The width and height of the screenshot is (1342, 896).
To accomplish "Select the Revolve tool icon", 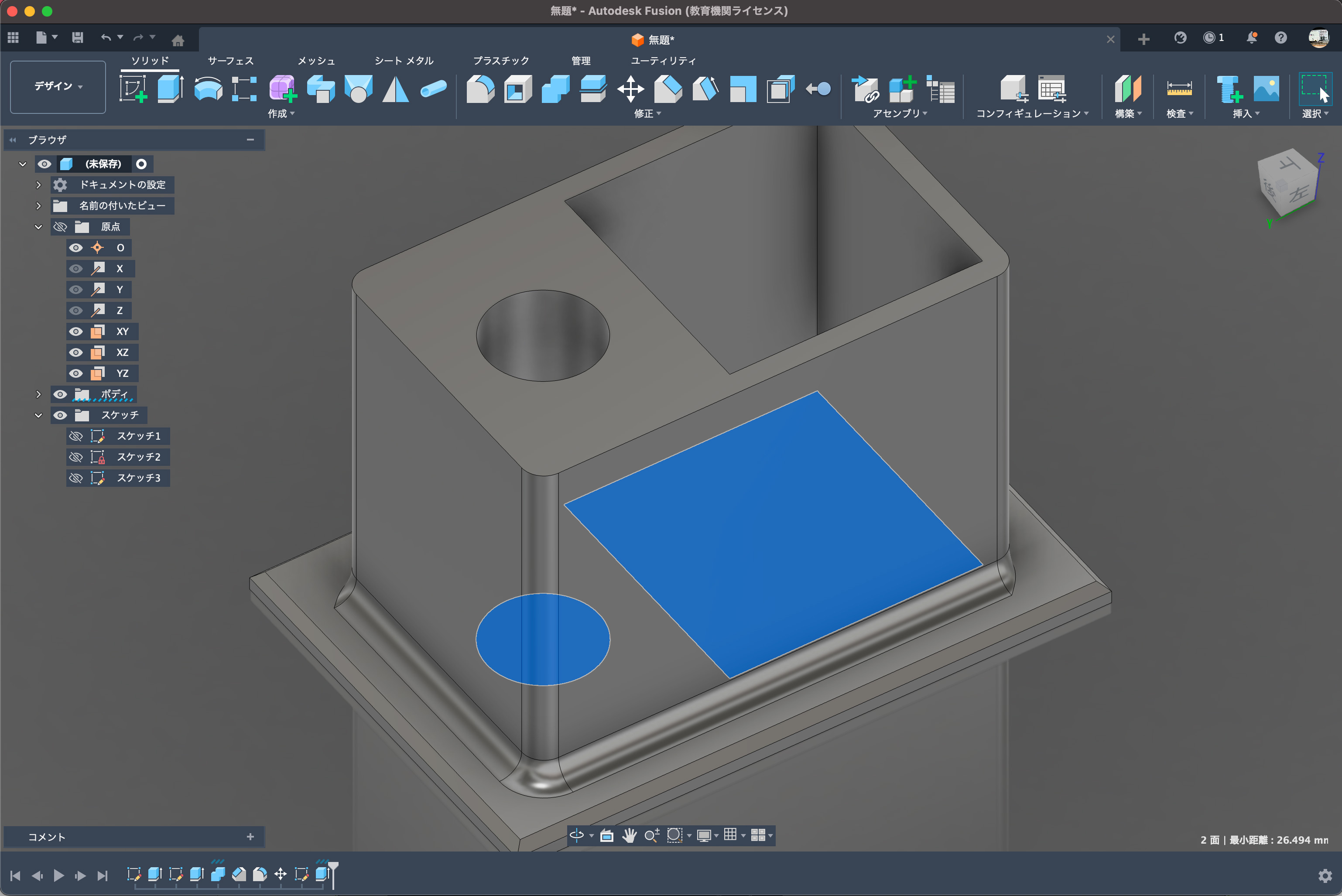I will [208, 89].
